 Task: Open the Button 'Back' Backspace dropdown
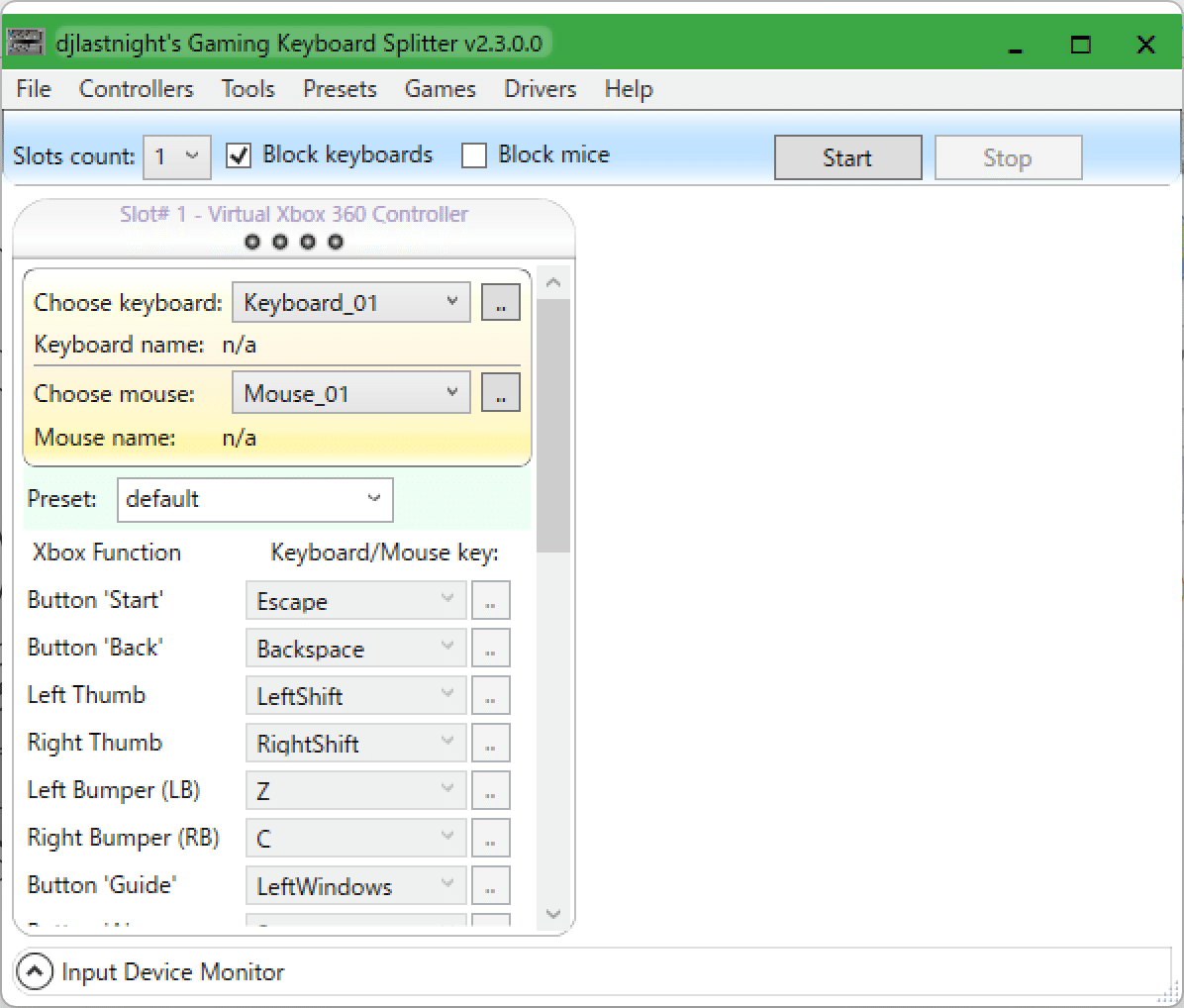point(355,648)
